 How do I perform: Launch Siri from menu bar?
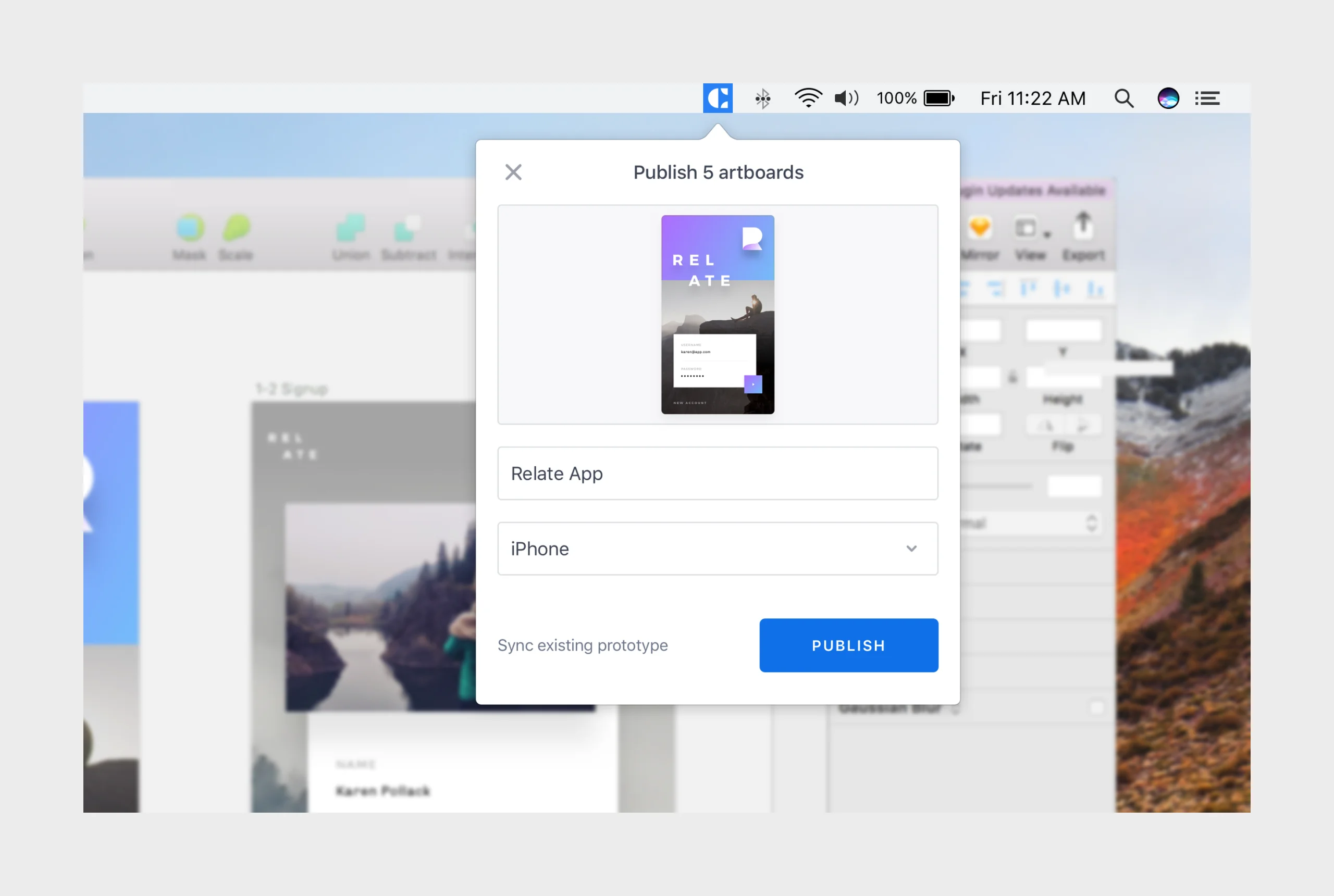point(1168,98)
